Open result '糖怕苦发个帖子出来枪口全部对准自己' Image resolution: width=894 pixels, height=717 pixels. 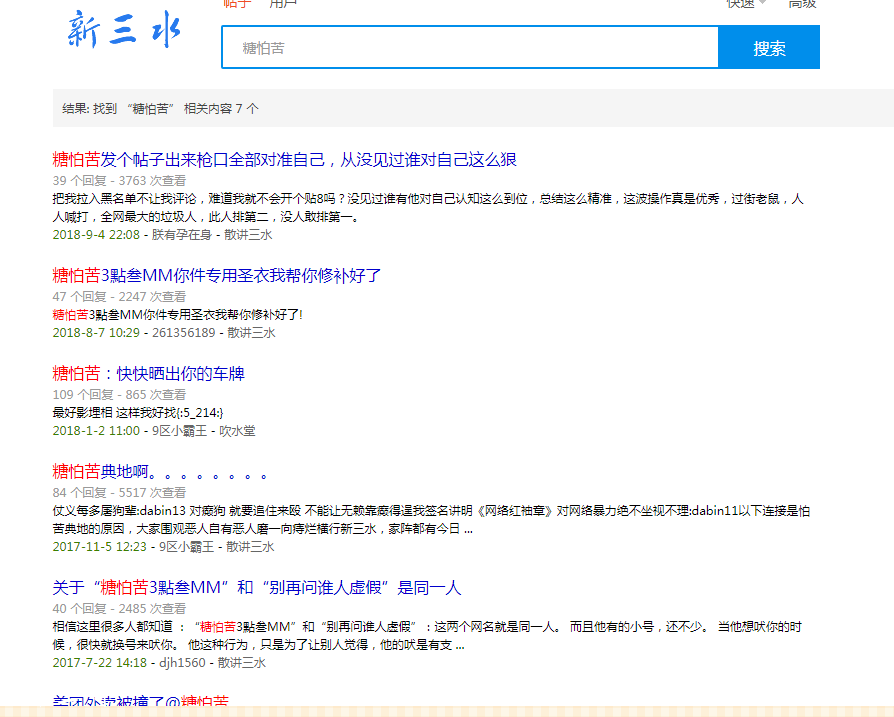(x=284, y=160)
